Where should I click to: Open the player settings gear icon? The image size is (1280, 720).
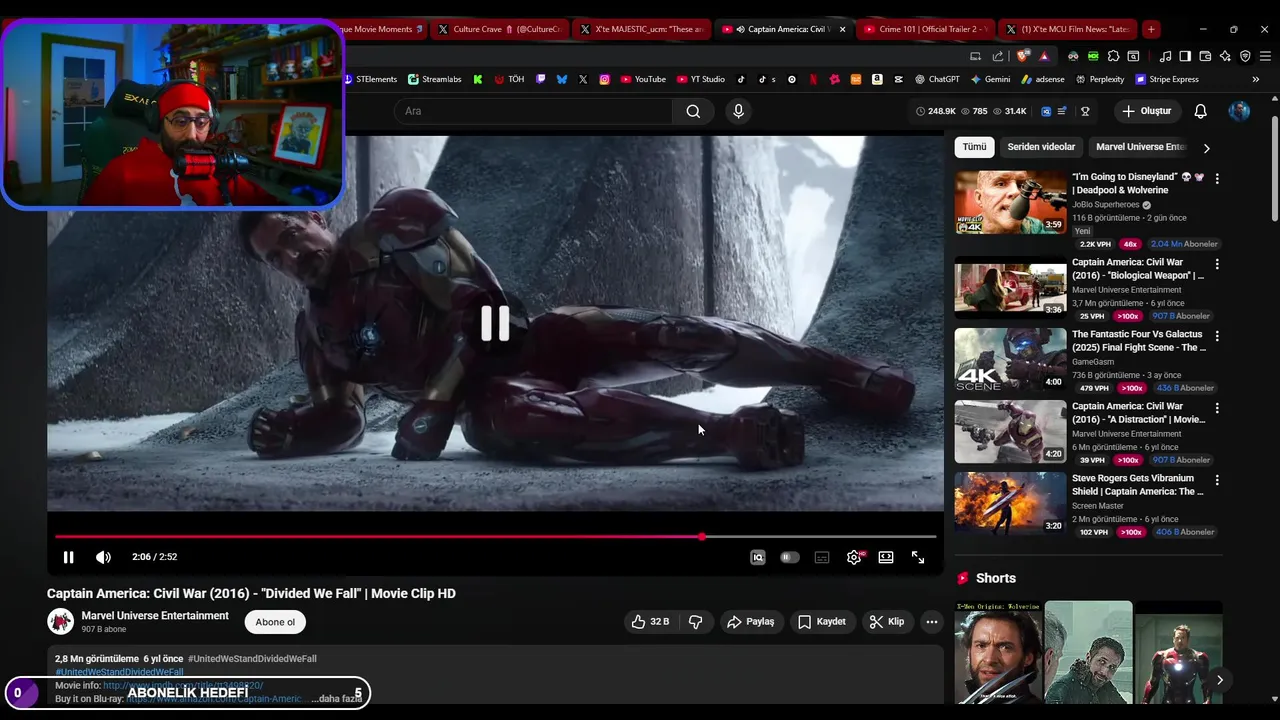pos(854,557)
